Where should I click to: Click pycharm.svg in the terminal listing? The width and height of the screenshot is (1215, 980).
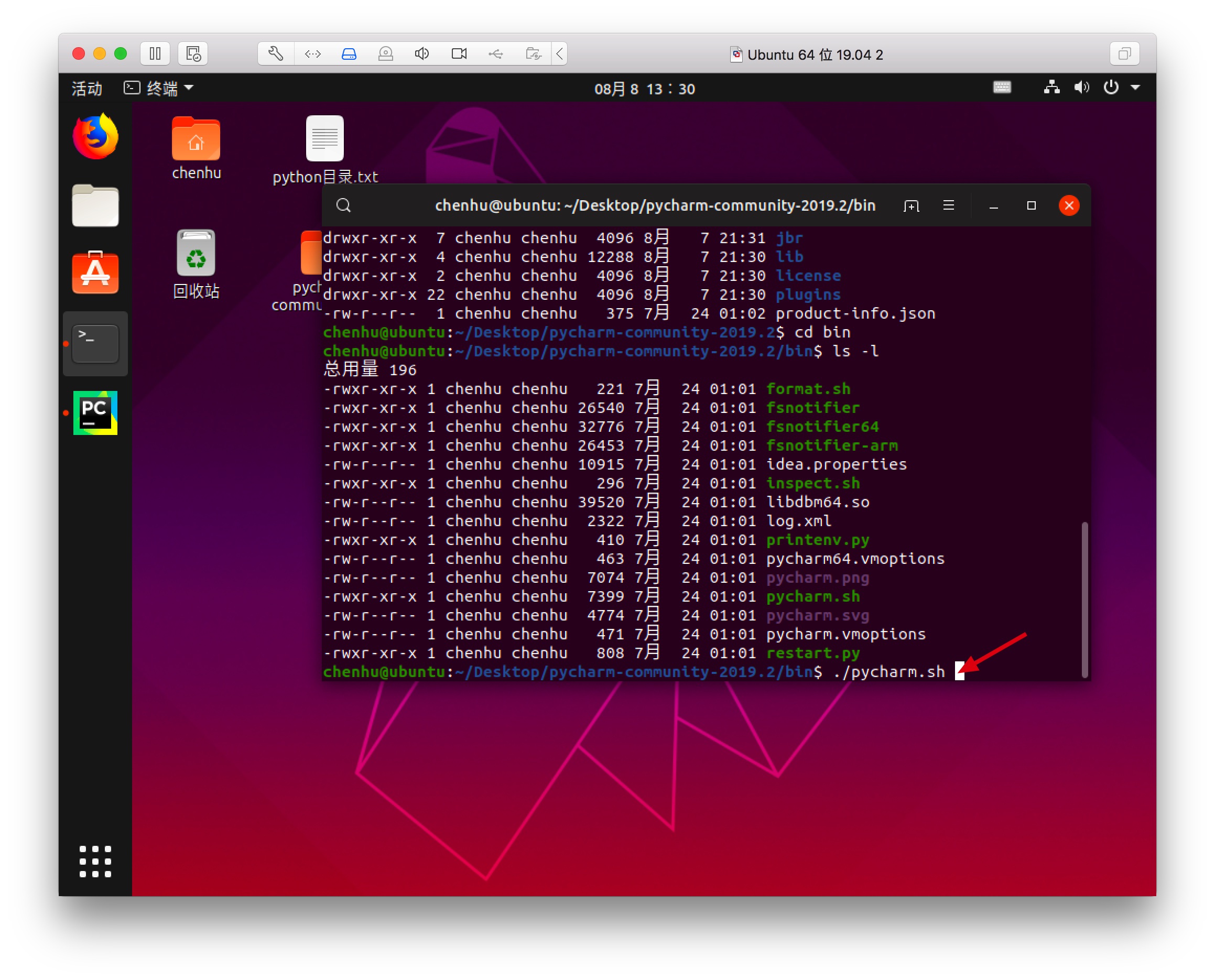coord(818,615)
